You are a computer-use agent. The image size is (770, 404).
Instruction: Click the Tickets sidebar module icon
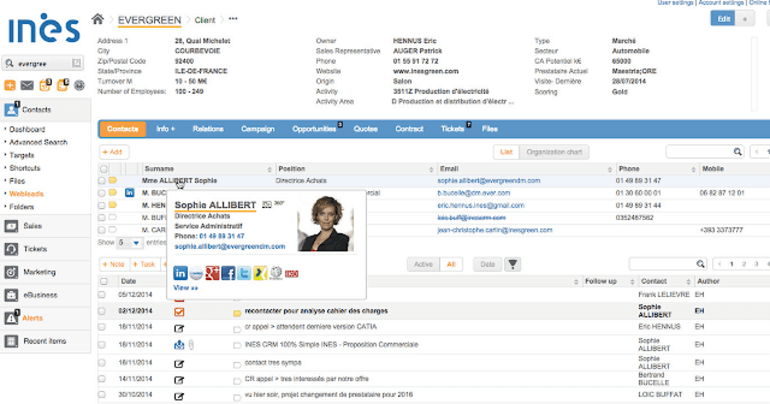click(11, 249)
